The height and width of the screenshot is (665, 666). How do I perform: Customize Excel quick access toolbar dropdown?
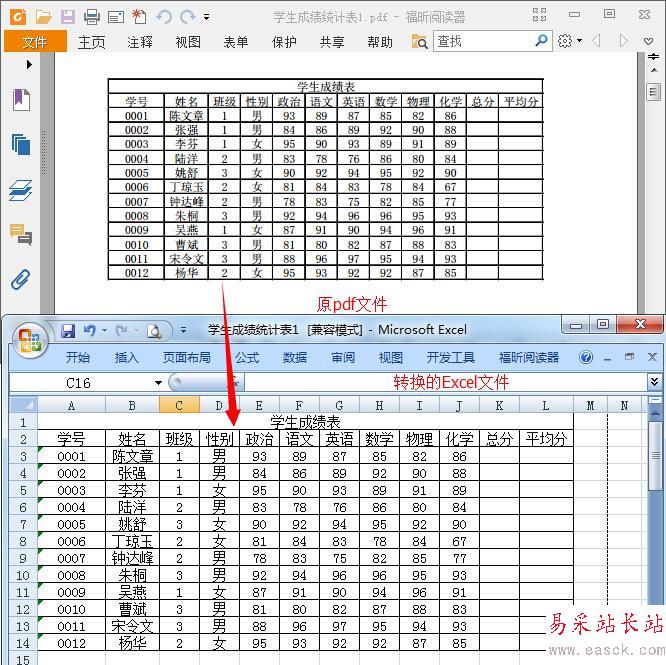pos(183,330)
